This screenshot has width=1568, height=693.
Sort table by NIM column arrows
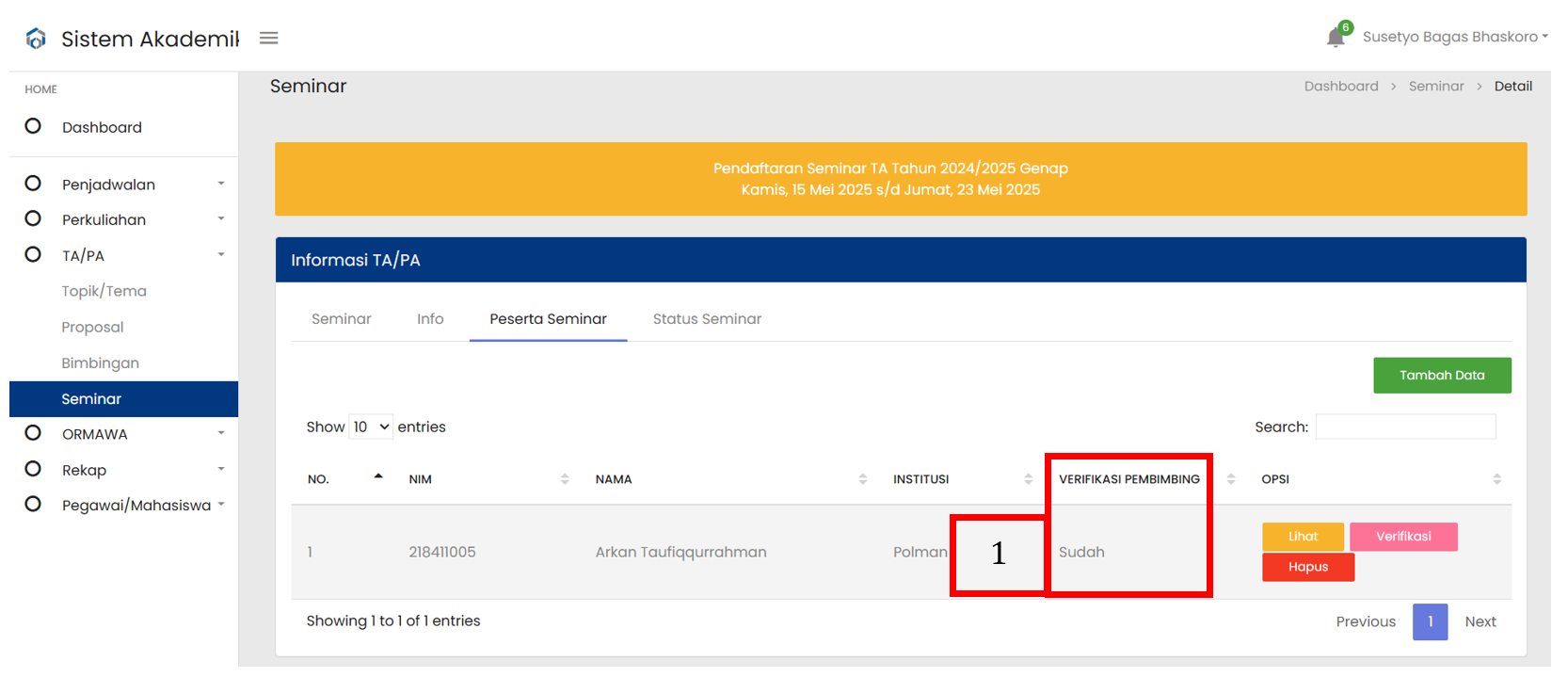[x=565, y=479]
